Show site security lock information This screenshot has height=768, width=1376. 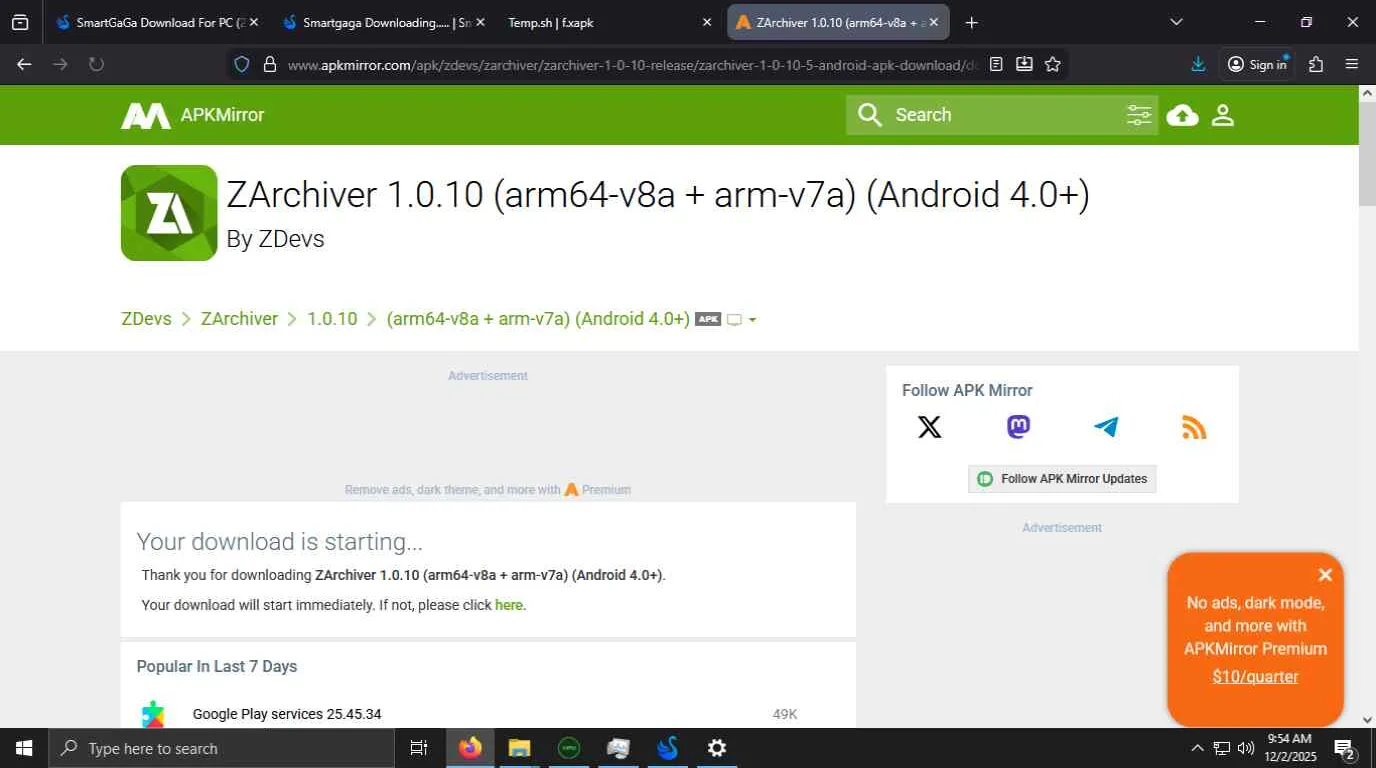coord(269,64)
